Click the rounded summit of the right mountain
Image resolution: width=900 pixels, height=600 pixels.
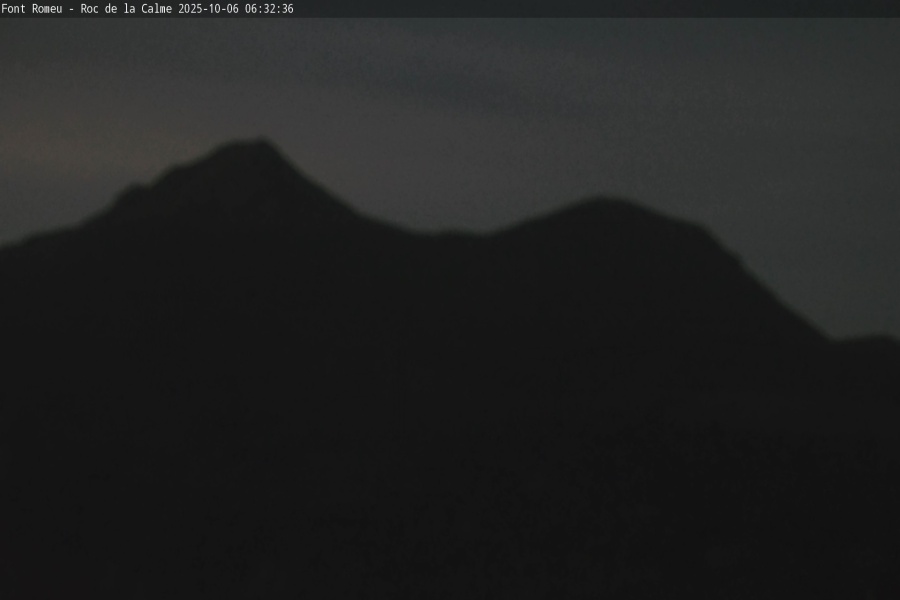[600, 203]
